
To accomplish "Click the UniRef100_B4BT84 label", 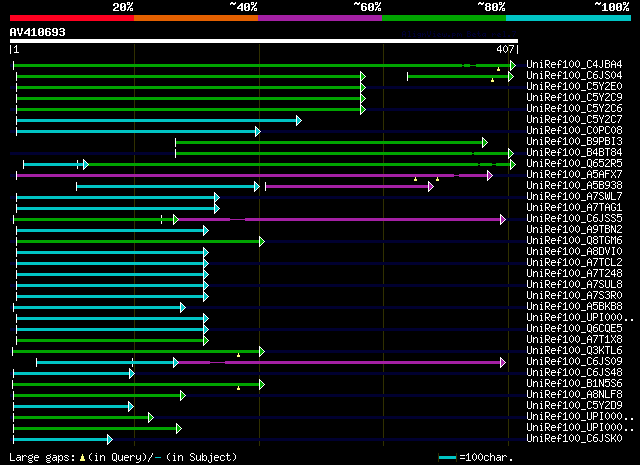I will coord(574,153).
